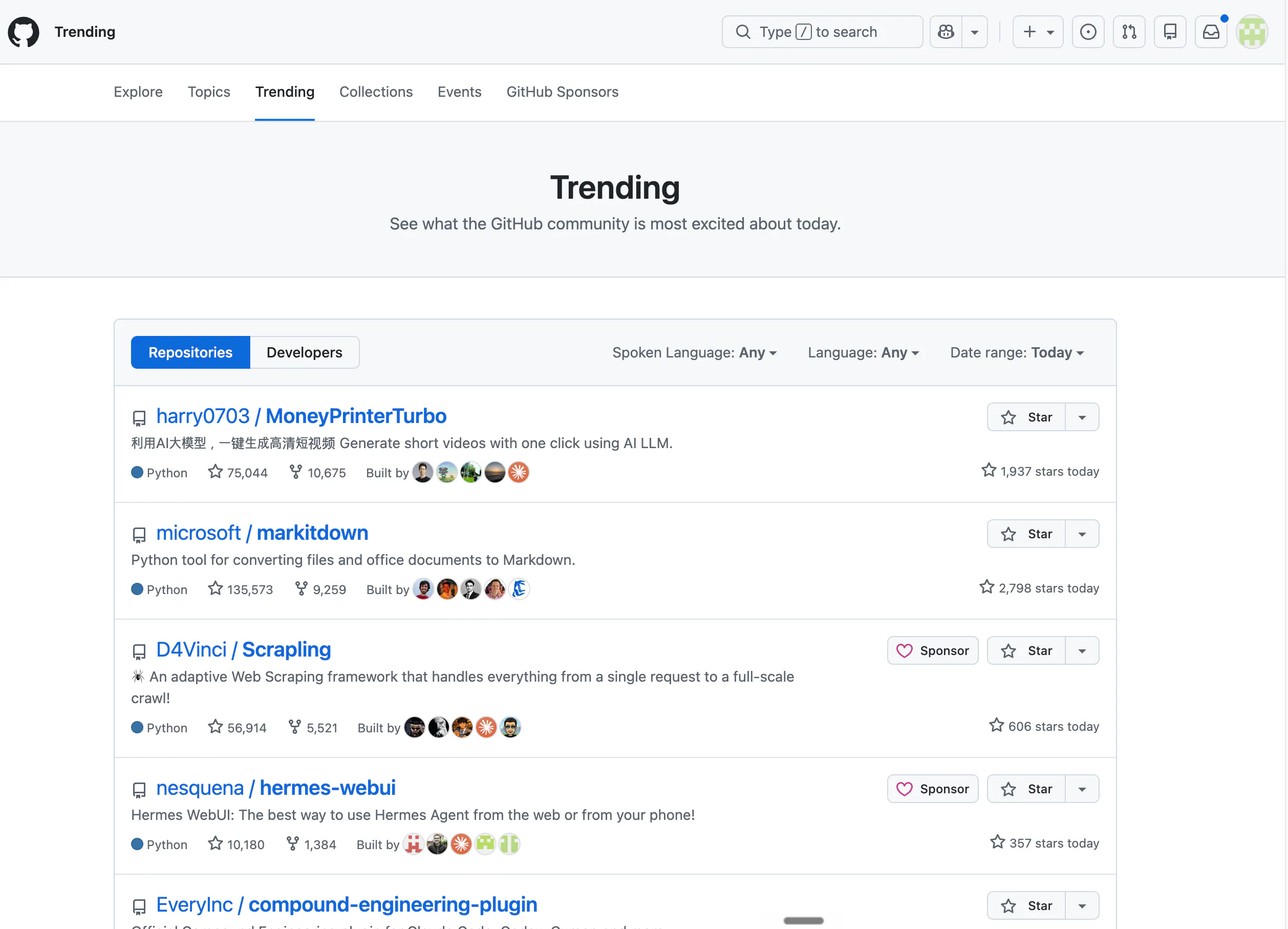
Task: Go to the Explore tab
Action: [138, 92]
